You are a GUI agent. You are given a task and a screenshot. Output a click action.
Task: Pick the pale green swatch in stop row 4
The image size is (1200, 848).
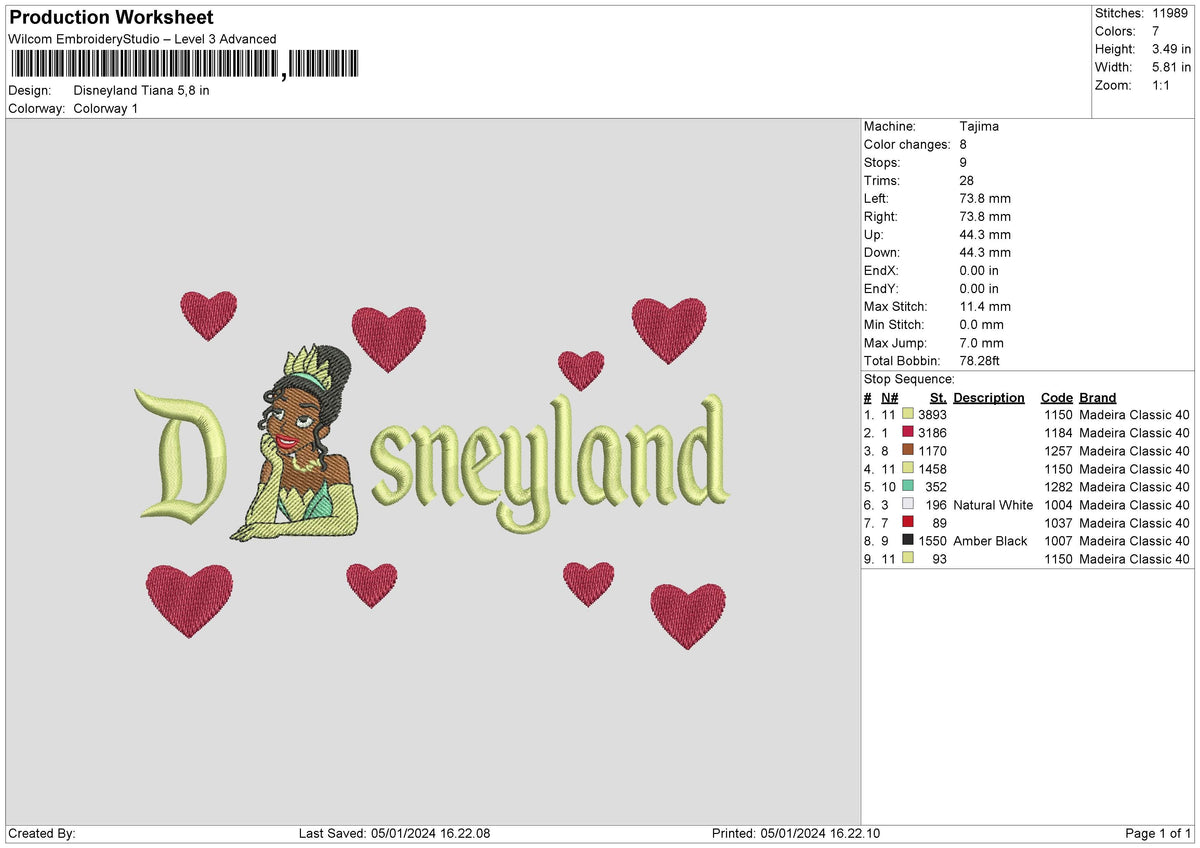click(x=908, y=469)
